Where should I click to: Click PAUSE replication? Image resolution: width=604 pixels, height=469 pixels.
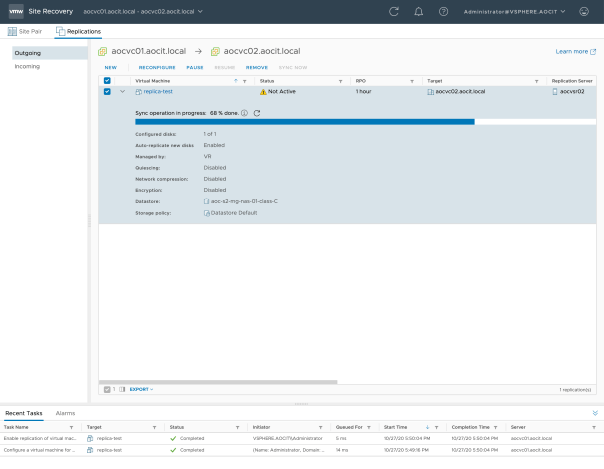tap(195, 67)
